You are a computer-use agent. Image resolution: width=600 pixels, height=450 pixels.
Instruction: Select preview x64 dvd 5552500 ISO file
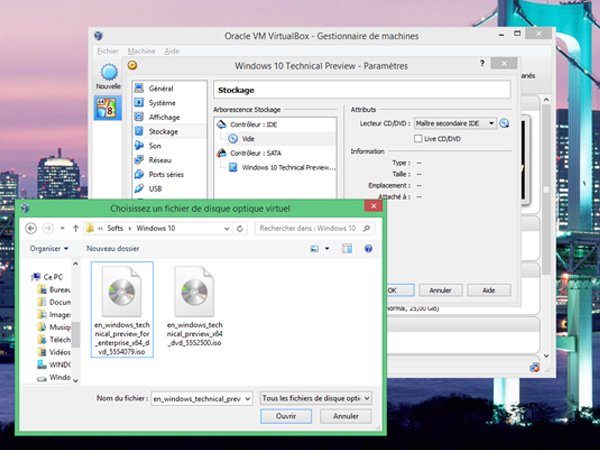coord(195,307)
